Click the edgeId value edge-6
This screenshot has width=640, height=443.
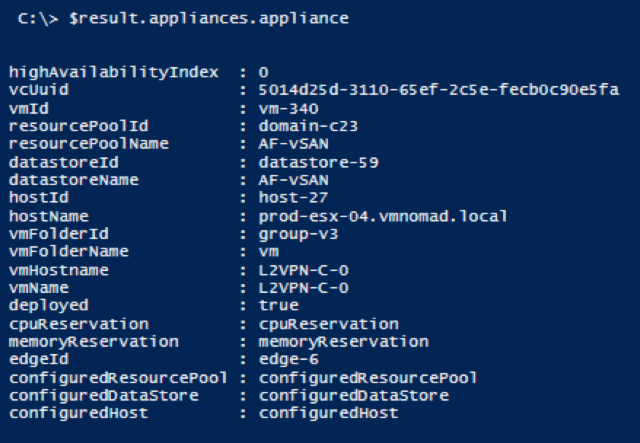coord(289,359)
